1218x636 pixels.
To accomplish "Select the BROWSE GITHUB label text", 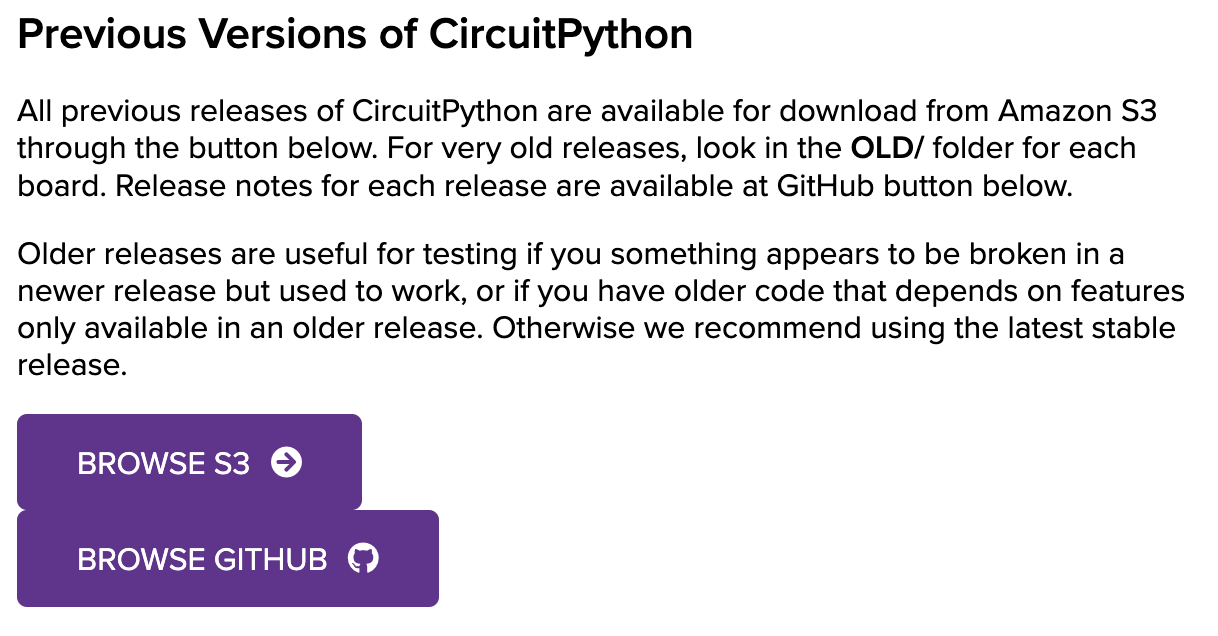I will [201, 558].
